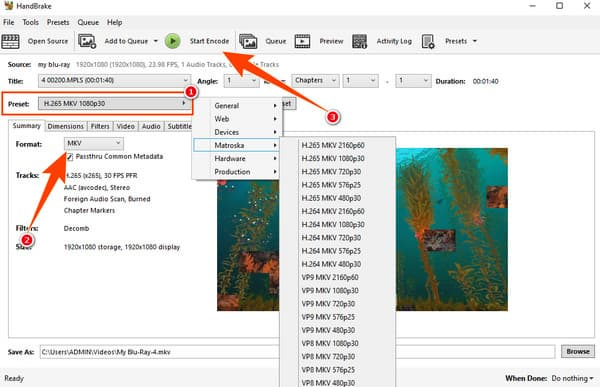This screenshot has height=387, width=600.
Task: Expand the Matroska preset category
Action: click(236, 145)
